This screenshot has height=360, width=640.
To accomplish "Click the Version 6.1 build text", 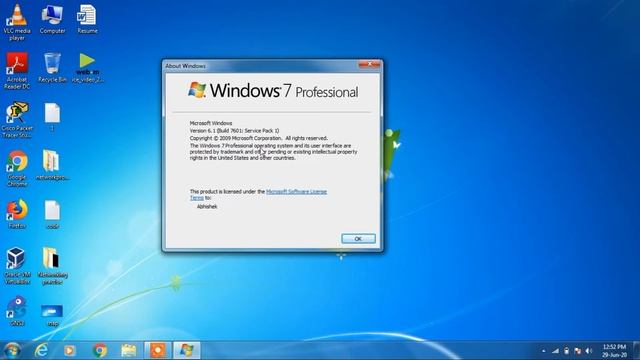I will (x=234, y=131).
